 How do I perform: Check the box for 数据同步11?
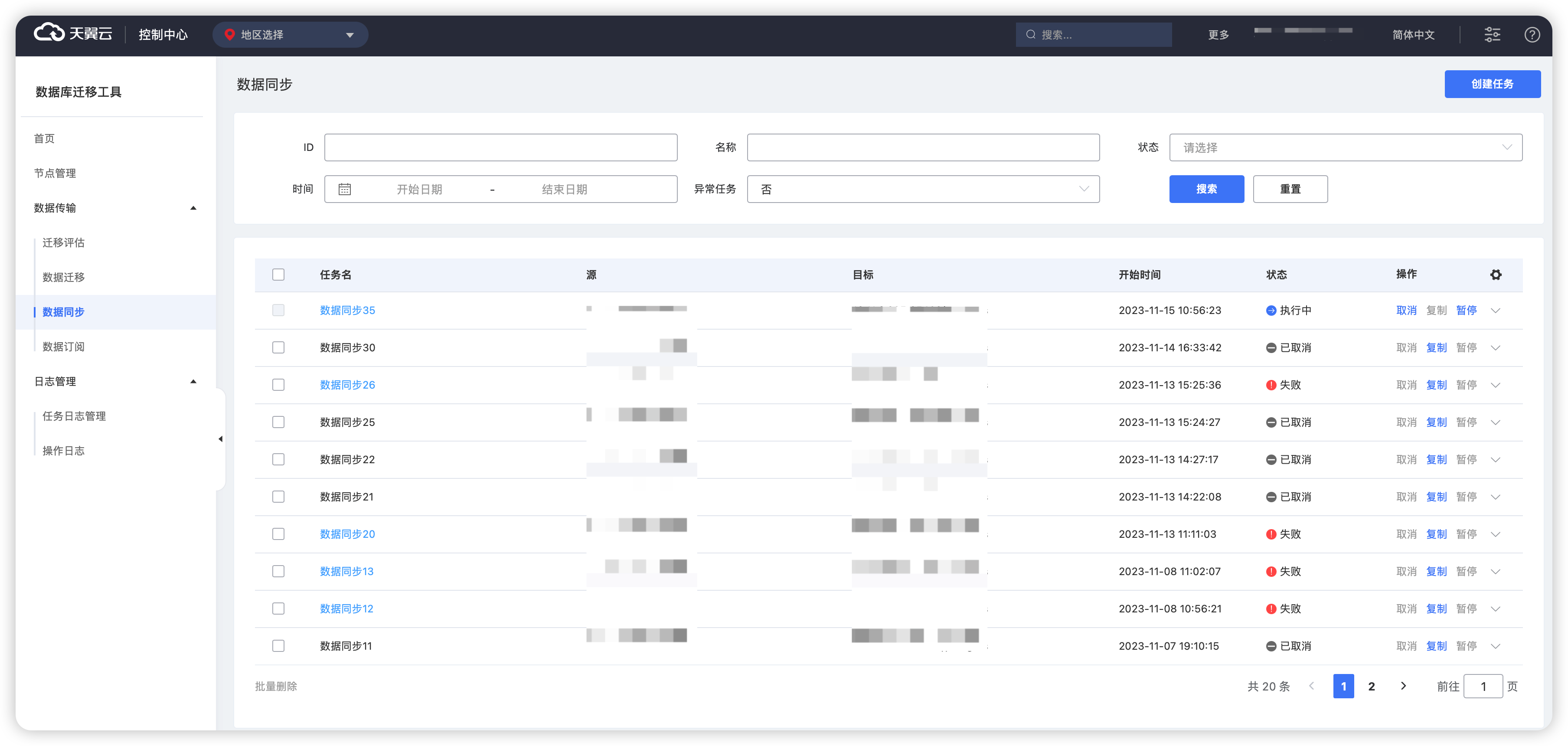click(x=278, y=646)
